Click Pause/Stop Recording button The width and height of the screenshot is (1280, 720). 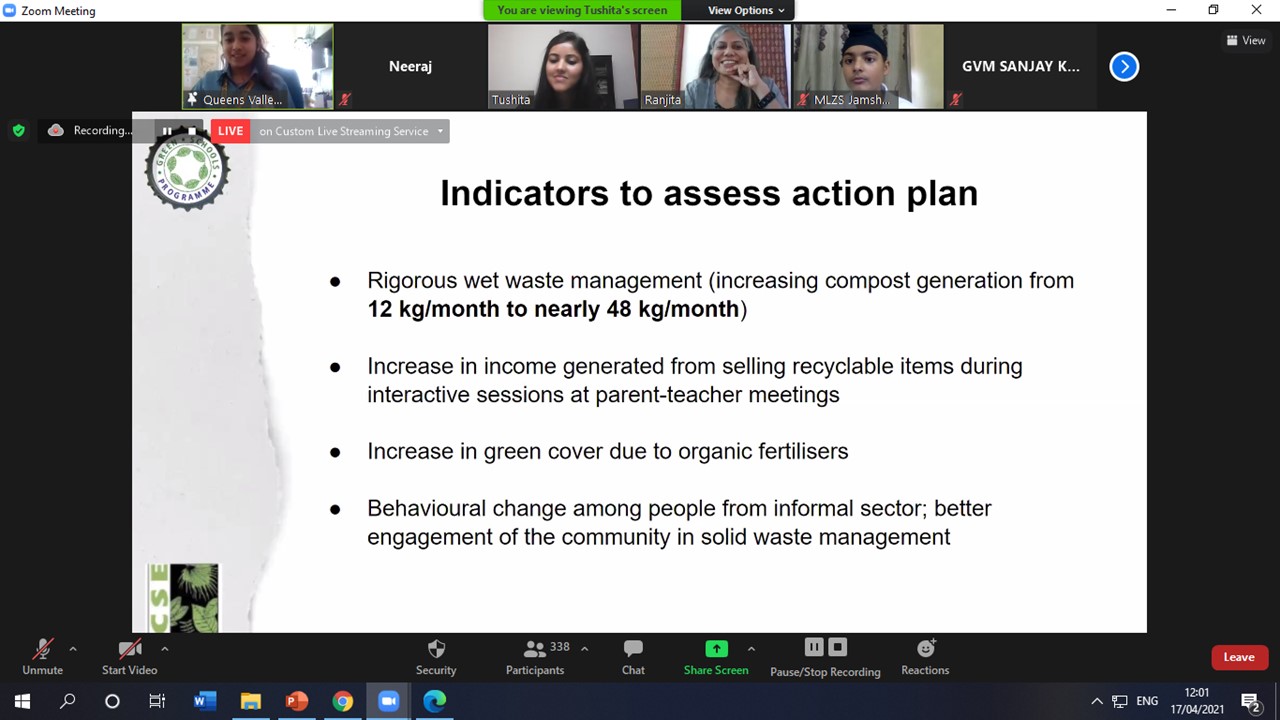[825, 656]
